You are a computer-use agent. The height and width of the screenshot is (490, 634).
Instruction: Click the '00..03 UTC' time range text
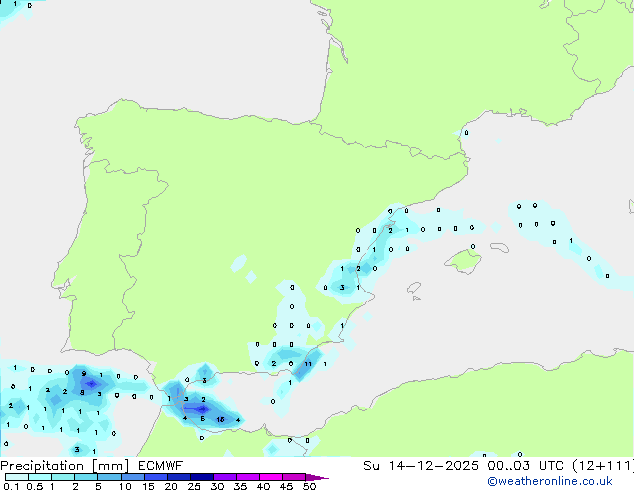tap(525, 466)
